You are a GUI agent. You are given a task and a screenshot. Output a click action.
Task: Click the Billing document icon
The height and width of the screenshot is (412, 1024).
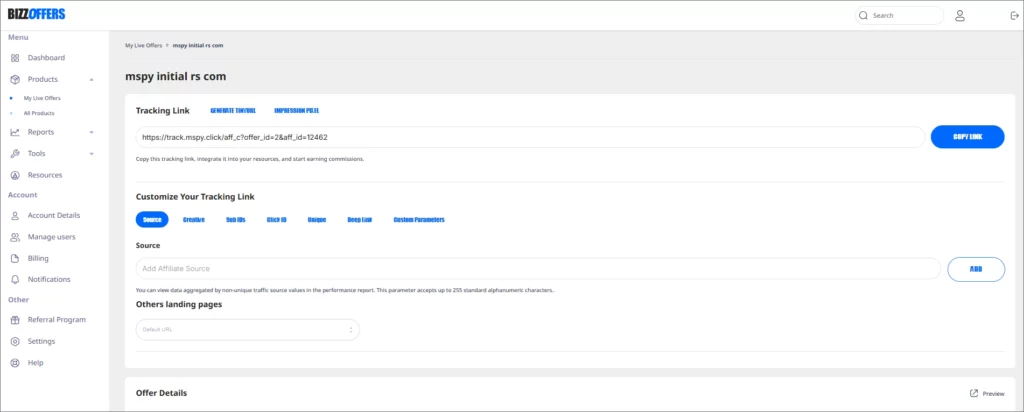coord(15,259)
